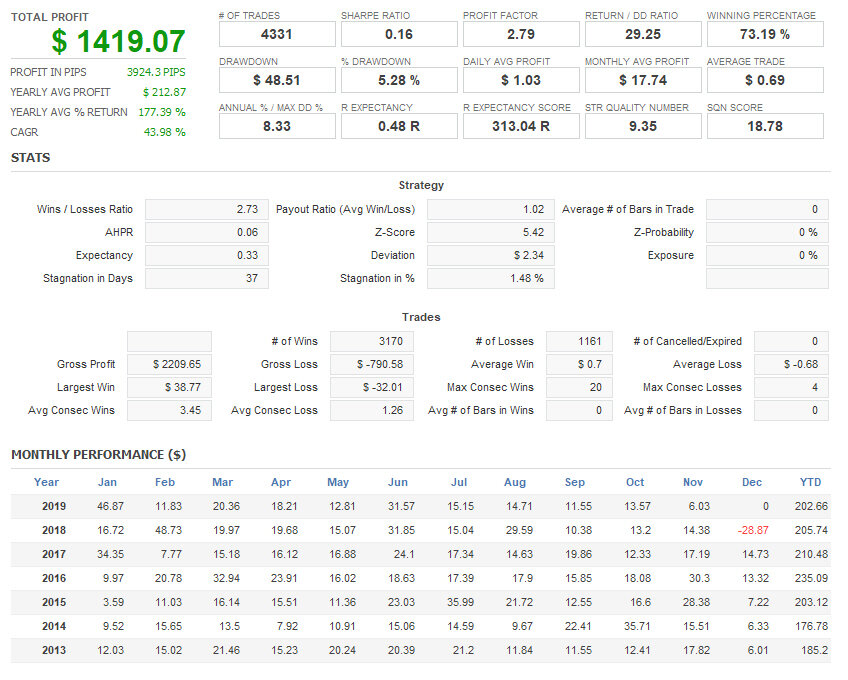Select Stagnation in % field 1.48 %
848x680 pixels.
pos(491,279)
